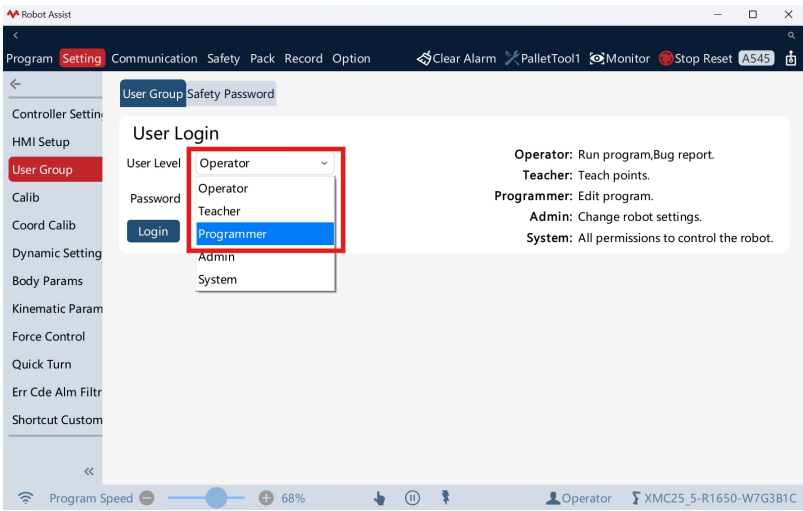Select User Group in the sidebar
The width and height of the screenshot is (803, 511).
coord(55,169)
